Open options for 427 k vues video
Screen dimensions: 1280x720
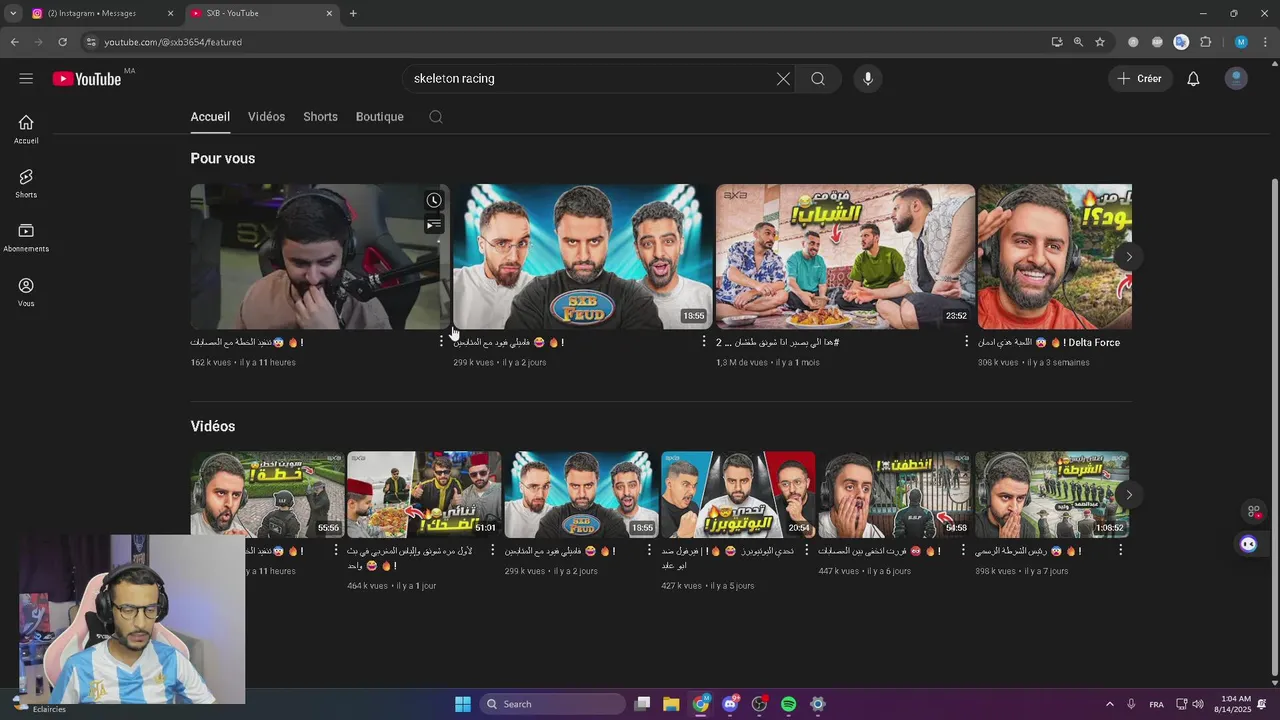(806, 550)
